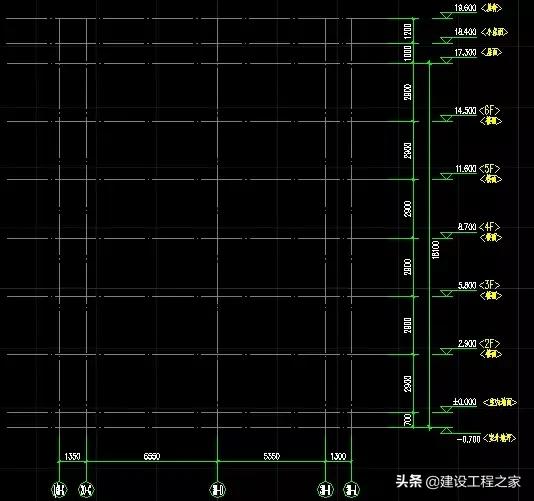Click the elevation triangle marker at 17.300
The height and width of the screenshot is (501, 534).
tap(446, 60)
